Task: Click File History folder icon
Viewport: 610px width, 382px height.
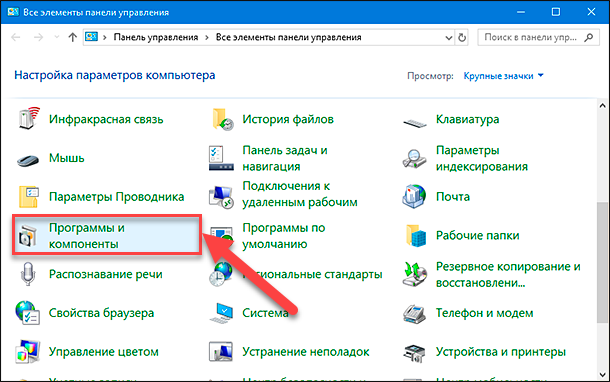Action: coord(223,119)
